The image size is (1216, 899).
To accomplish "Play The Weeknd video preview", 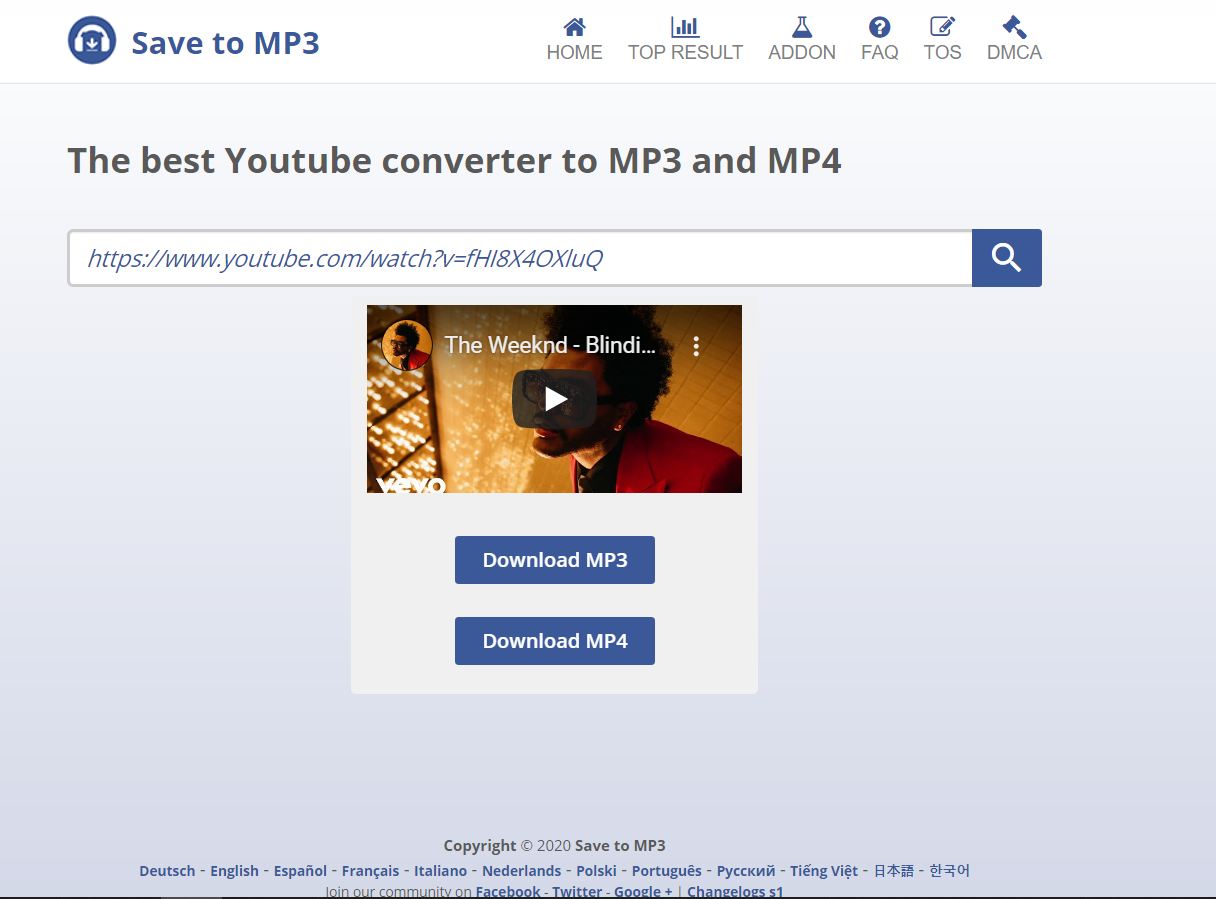I will pyautogui.click(x=555, y=400).
